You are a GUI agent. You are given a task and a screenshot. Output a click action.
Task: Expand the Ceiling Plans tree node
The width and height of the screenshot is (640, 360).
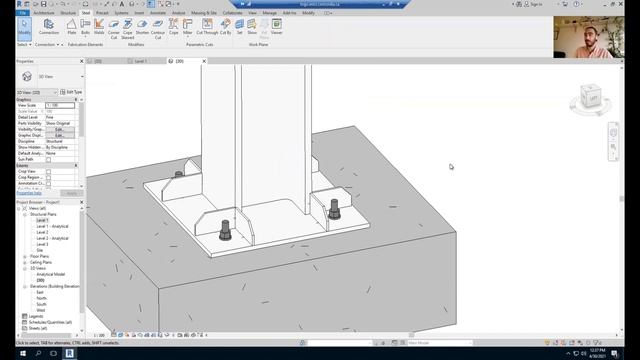tap(25, 262)
